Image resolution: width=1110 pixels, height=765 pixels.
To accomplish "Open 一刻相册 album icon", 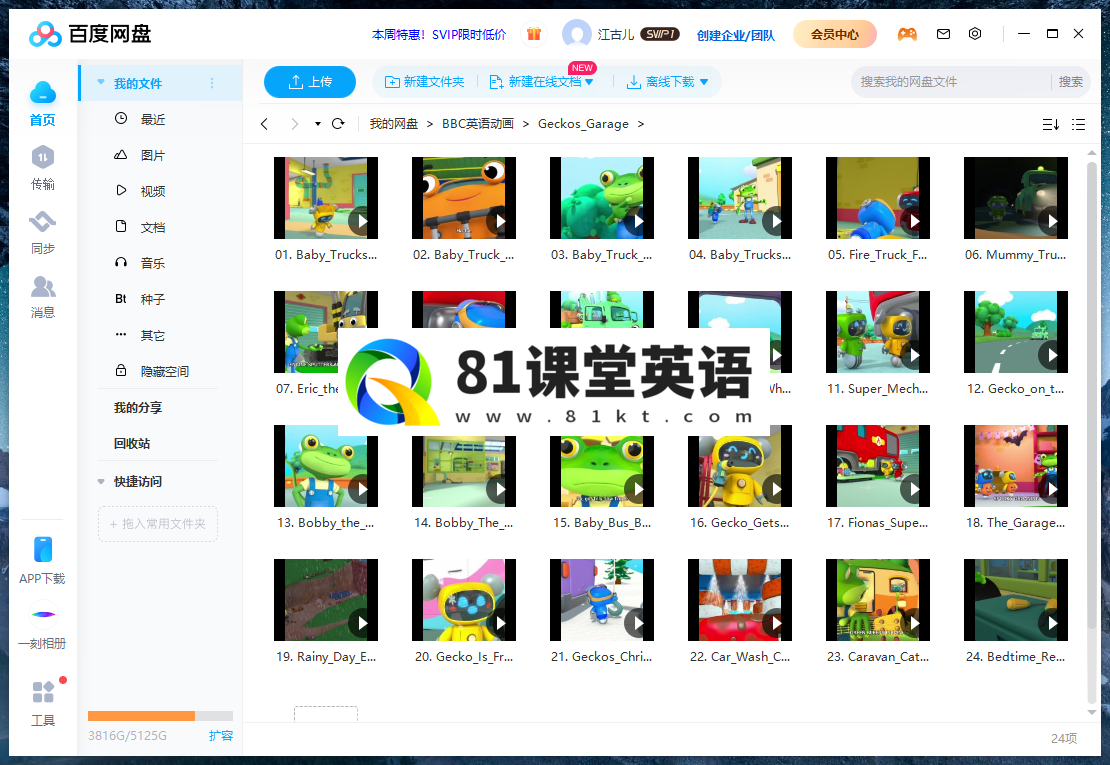I will pyautogui.click(x=42, y=614).
